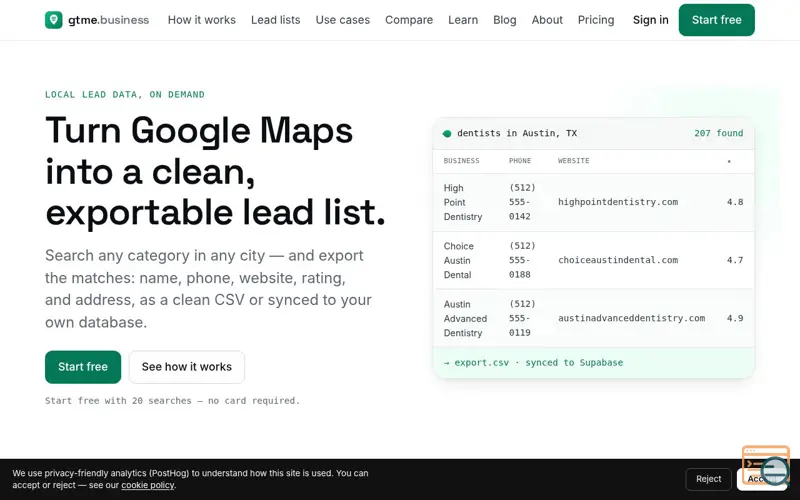
Task: Click the 4.9 rating value
Action: (735, 318)
